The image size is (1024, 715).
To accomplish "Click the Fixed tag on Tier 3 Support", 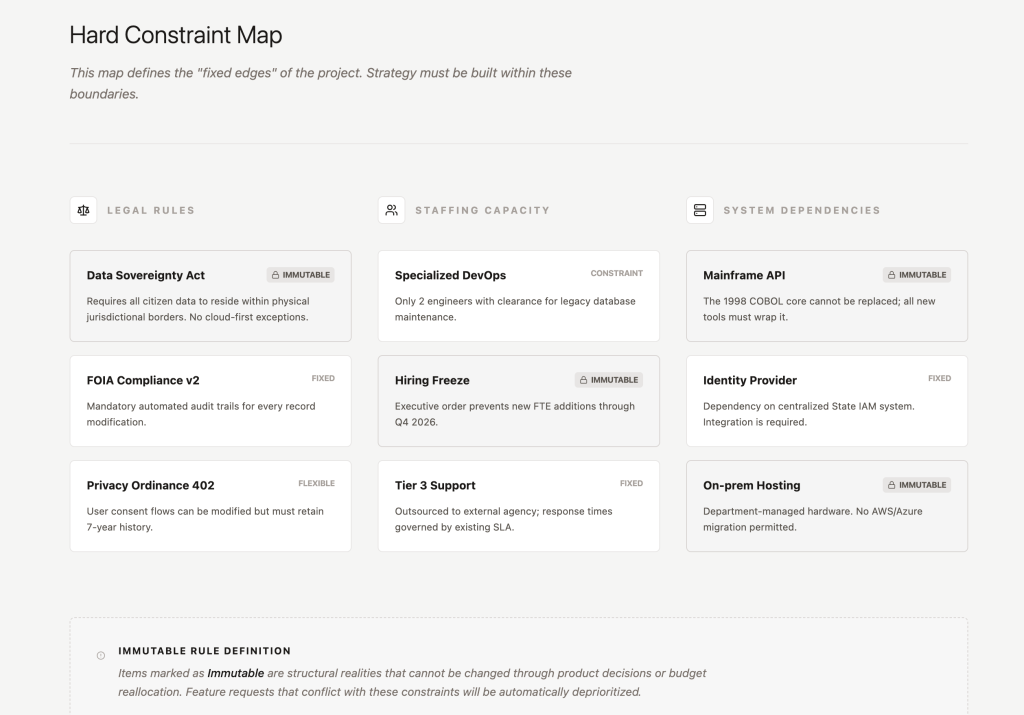I will (x=631, y=484).
